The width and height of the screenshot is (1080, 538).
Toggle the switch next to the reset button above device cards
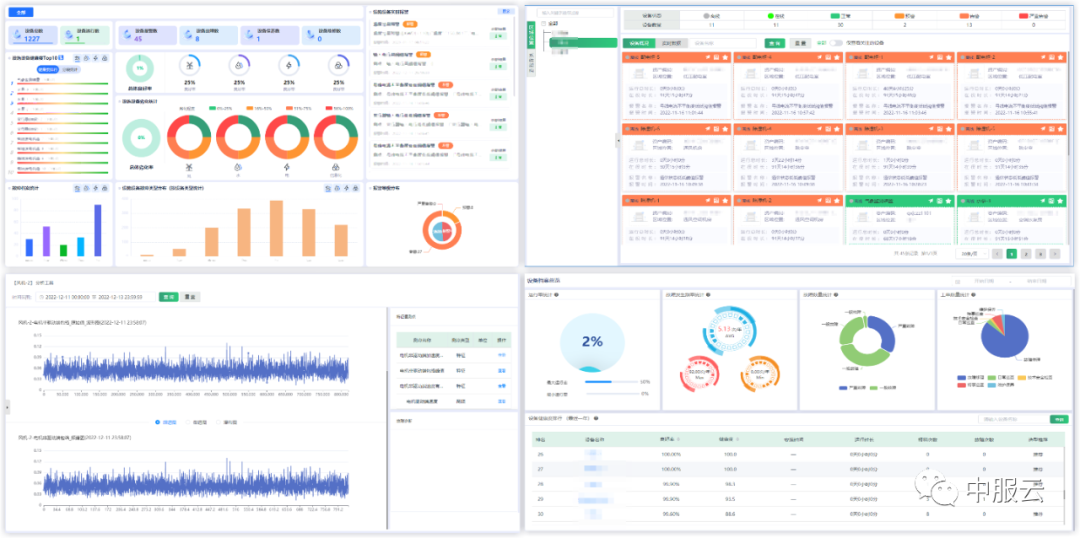[836, 43]
